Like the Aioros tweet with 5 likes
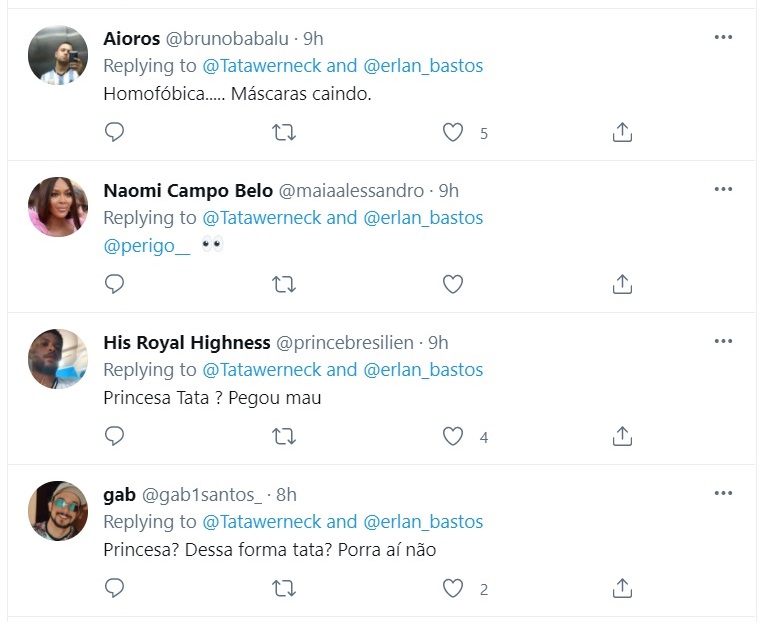The width and height of the screenshot is (767, 622). 453,132
